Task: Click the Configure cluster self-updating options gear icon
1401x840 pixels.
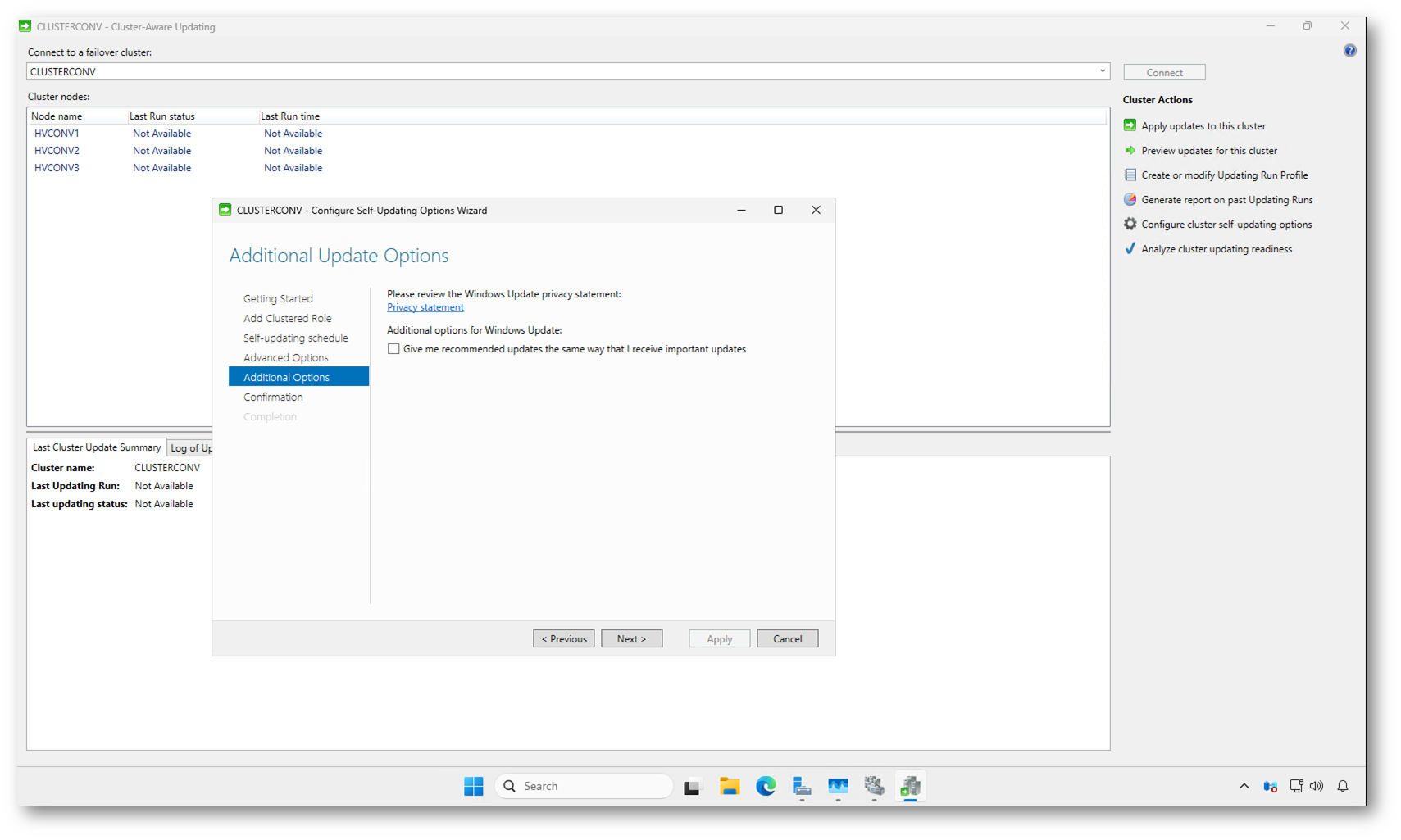Action: point(1130,224)
